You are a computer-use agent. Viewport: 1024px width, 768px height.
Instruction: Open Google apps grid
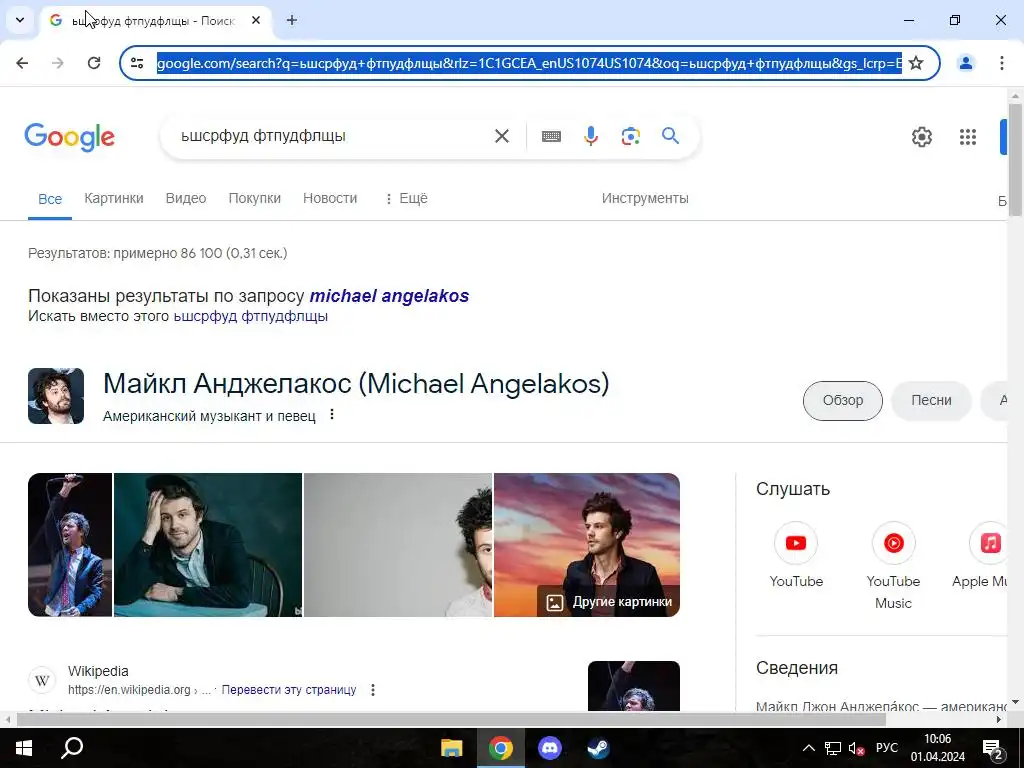pos(968,137)
